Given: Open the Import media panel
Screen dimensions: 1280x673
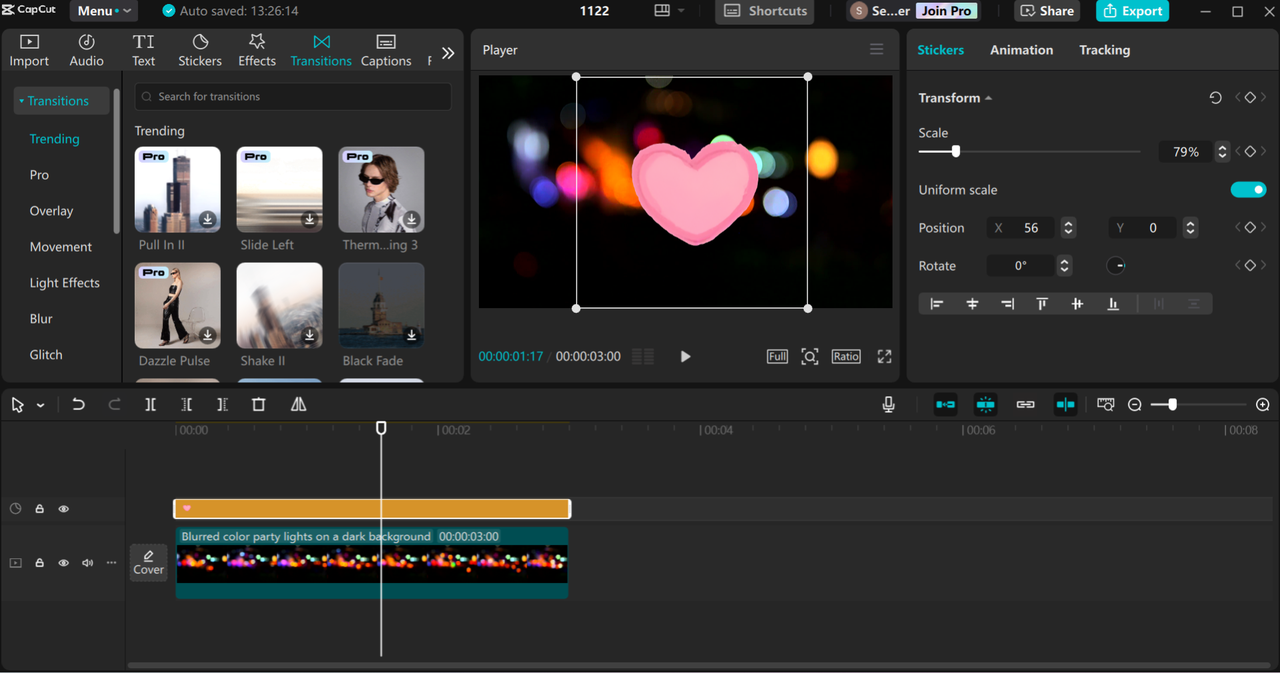Looking at the screenshot, I should (x=29, y=50).
